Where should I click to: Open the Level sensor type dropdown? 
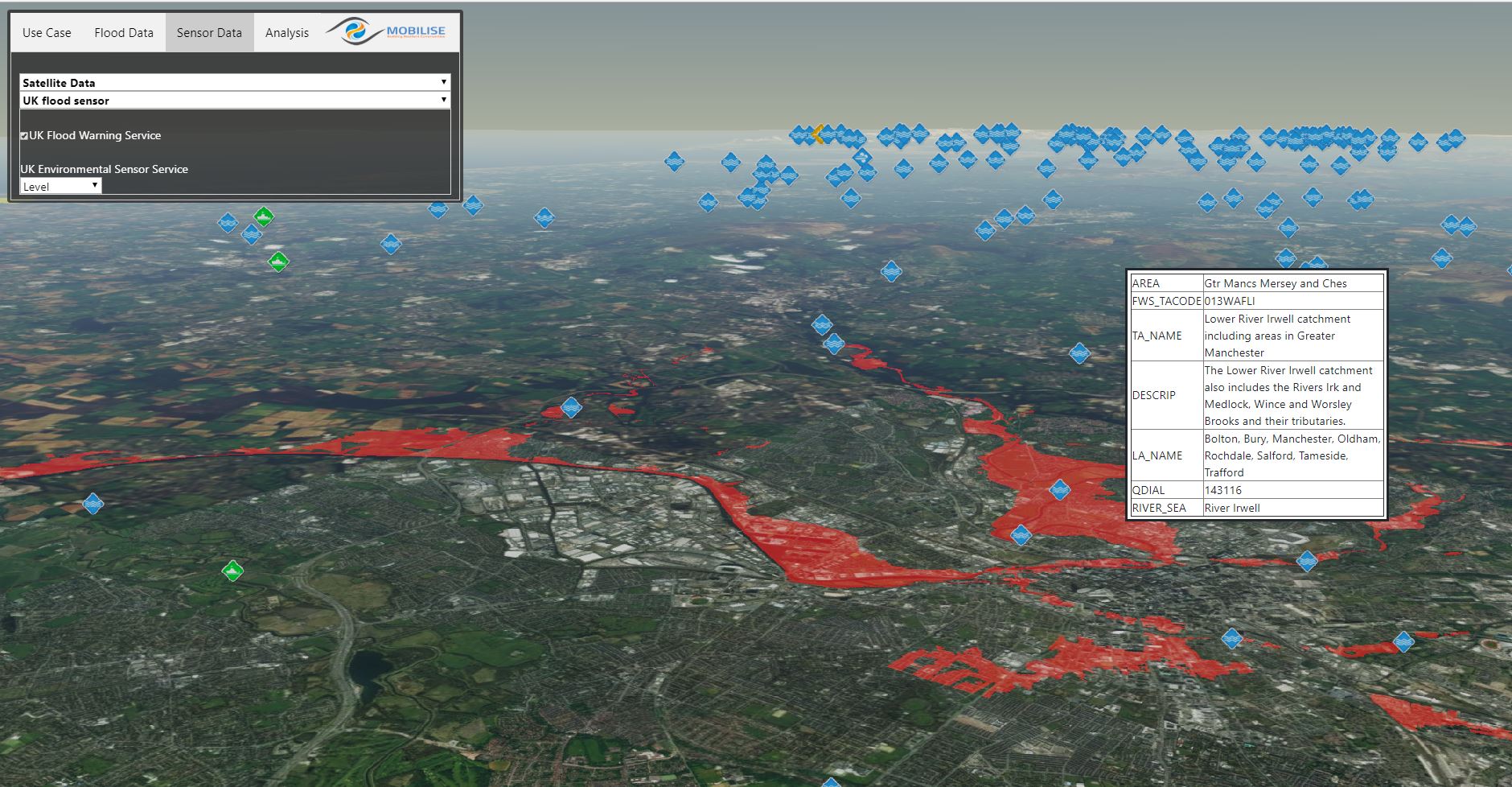click(x=60, y=187)
